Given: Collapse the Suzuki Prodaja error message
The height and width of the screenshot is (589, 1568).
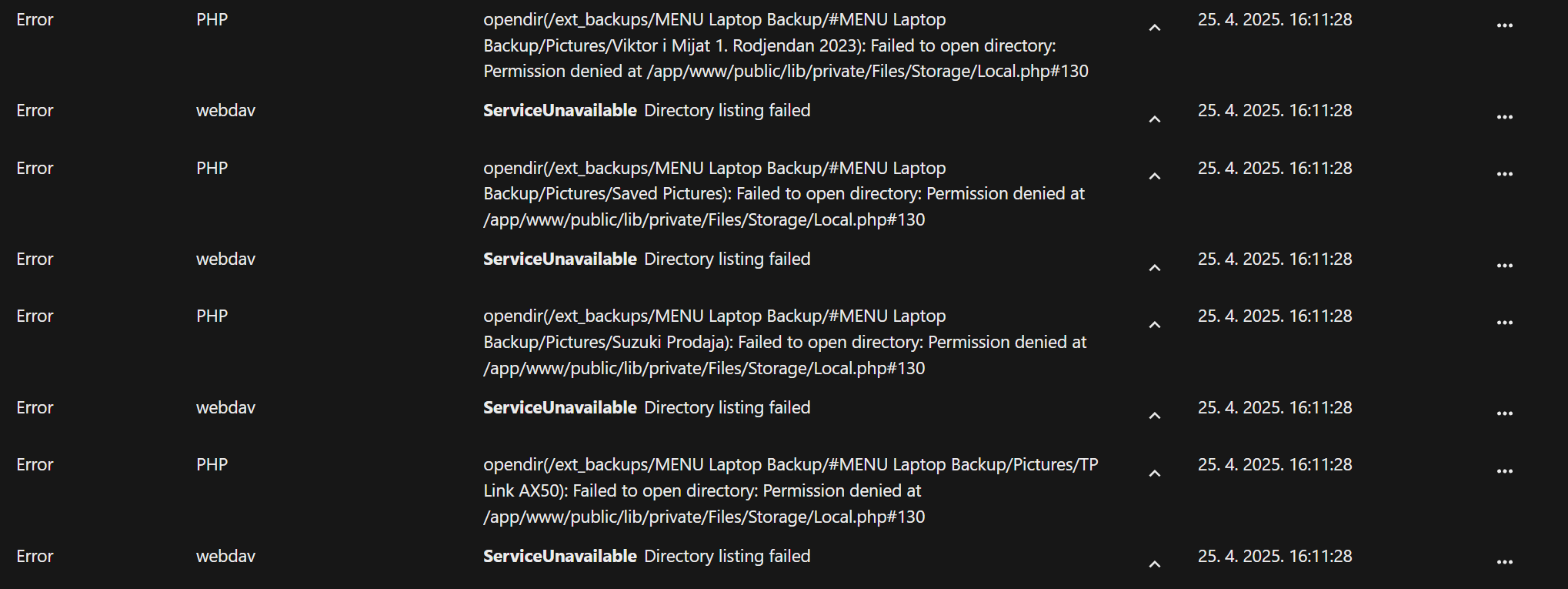Looking at the screenshot, I should (x=1154, y=325).
